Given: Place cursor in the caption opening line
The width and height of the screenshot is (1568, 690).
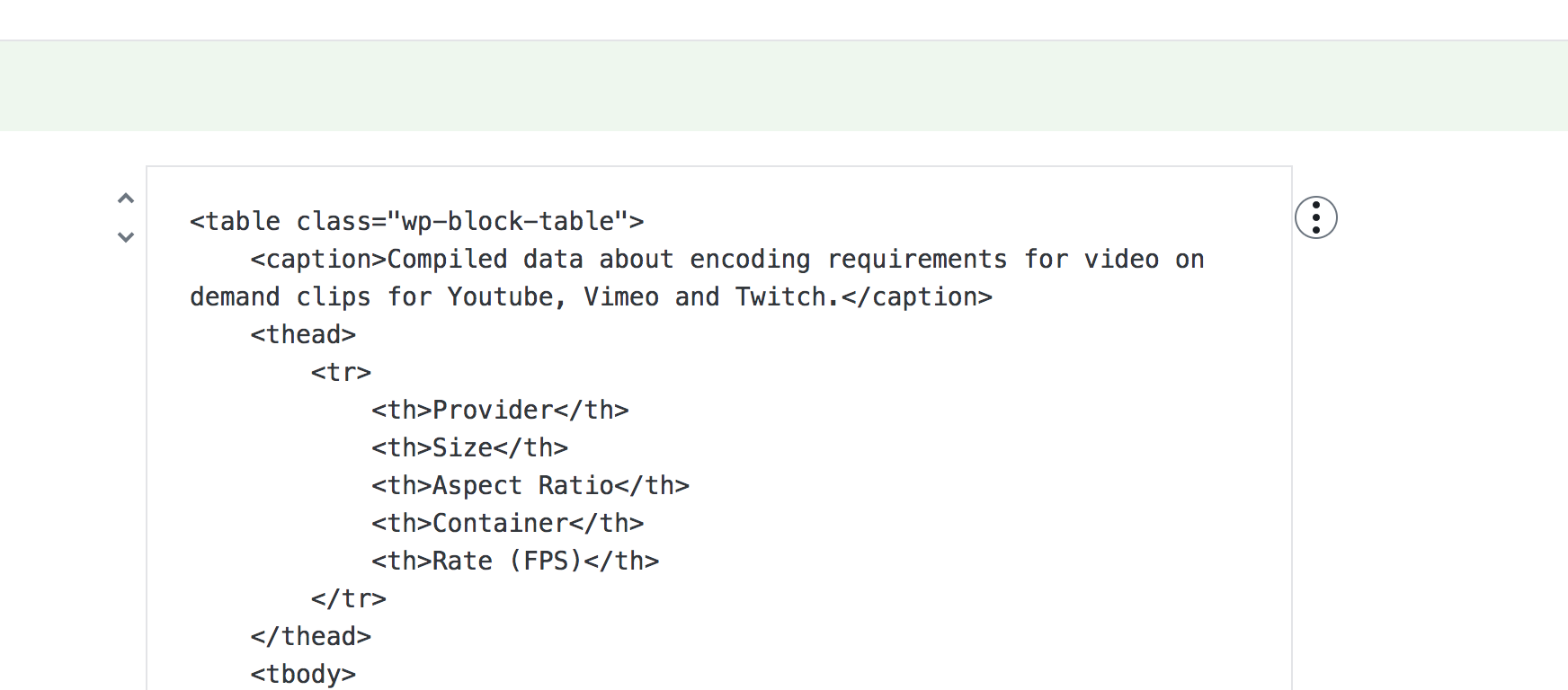Looking at the screenshot, I should pyautogui.click(x=727, y=259).
